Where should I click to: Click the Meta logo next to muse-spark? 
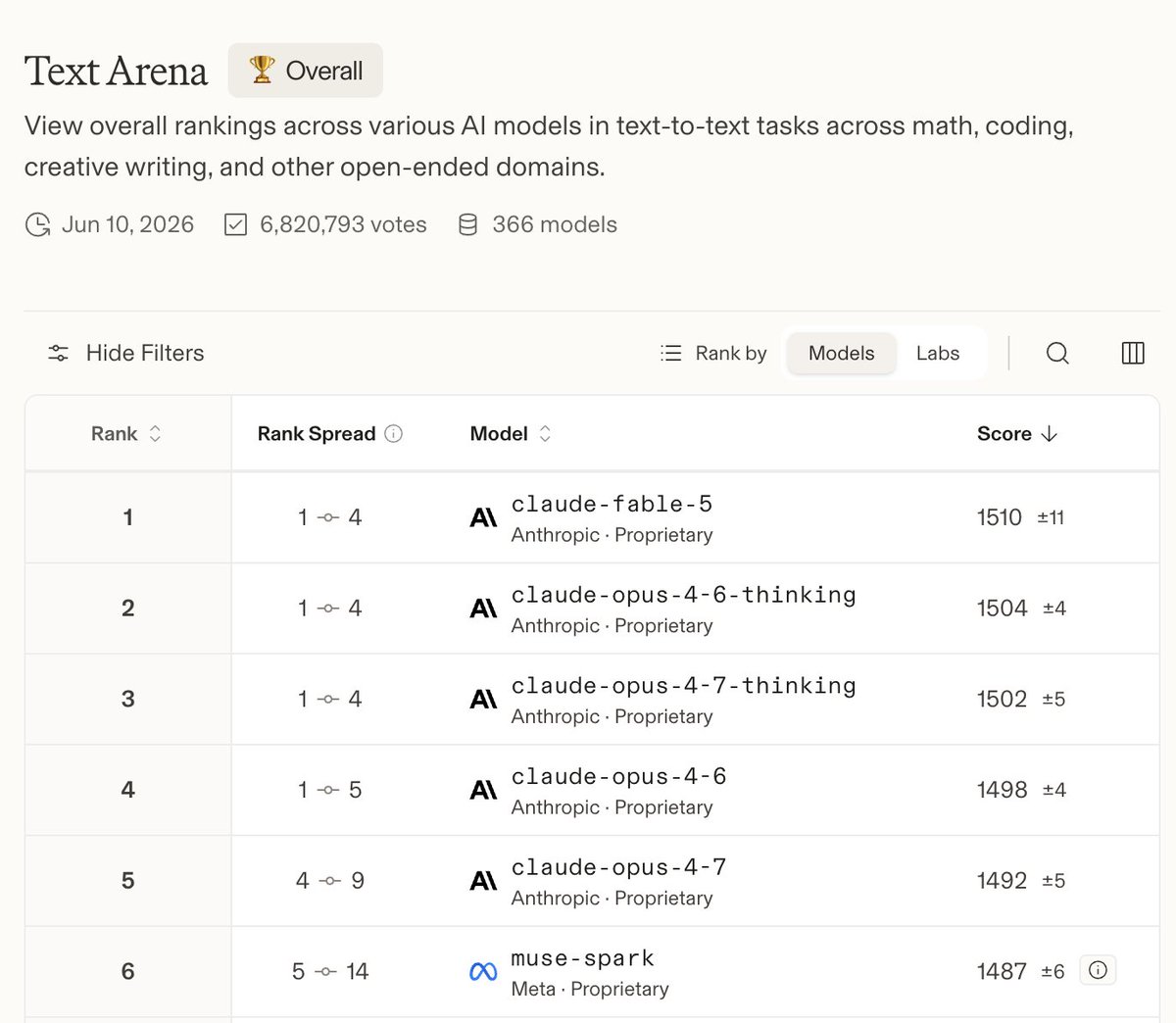pyautogui.click(x=483, y=972)
